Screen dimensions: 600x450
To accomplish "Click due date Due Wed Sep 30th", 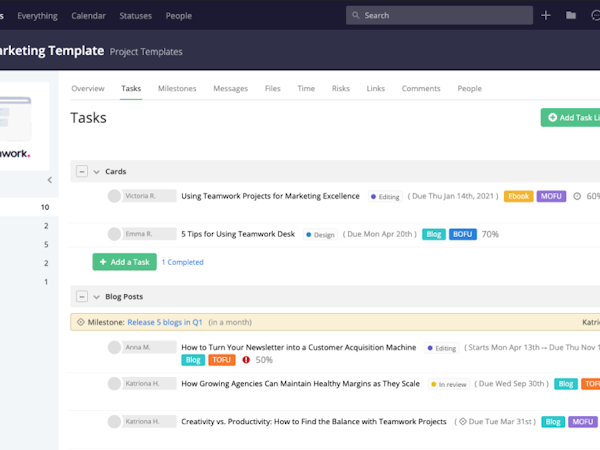I will [x=512, y=383].
